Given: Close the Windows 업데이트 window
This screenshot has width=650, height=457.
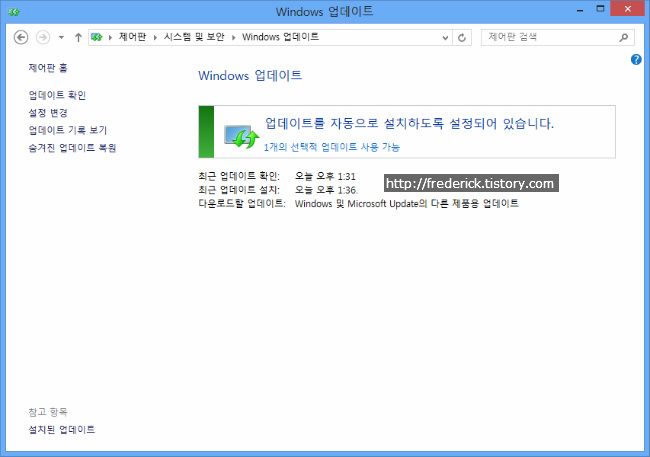Looking at the screenshot, I should point(627,9).
